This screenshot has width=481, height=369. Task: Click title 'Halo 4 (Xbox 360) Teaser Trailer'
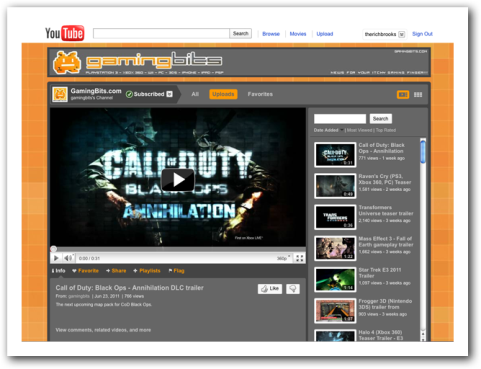coord(381,335)
